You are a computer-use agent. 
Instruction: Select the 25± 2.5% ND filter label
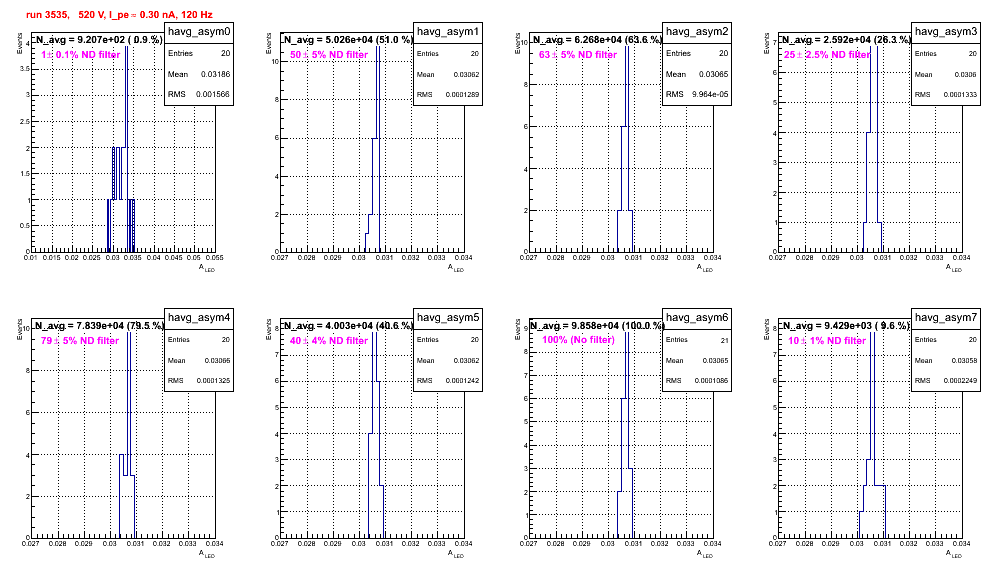827,55
